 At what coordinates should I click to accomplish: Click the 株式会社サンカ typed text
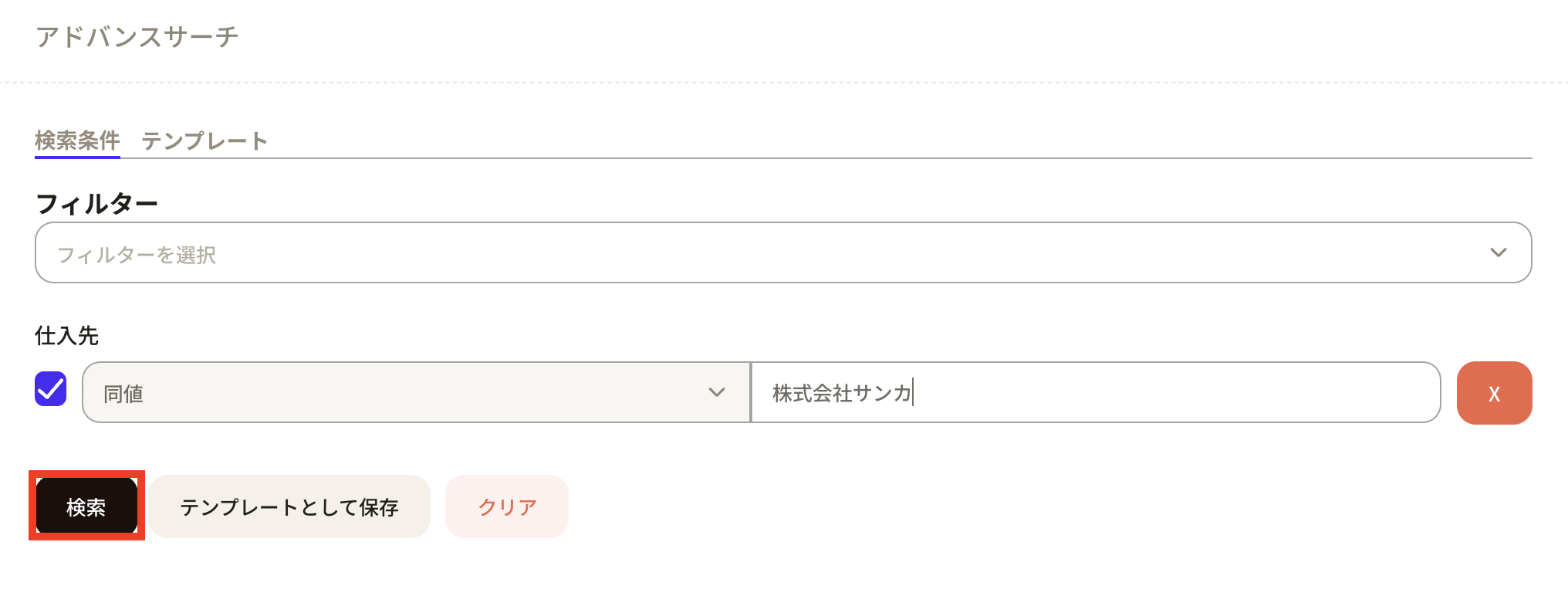pyautogui.click(x=842, y=393)
